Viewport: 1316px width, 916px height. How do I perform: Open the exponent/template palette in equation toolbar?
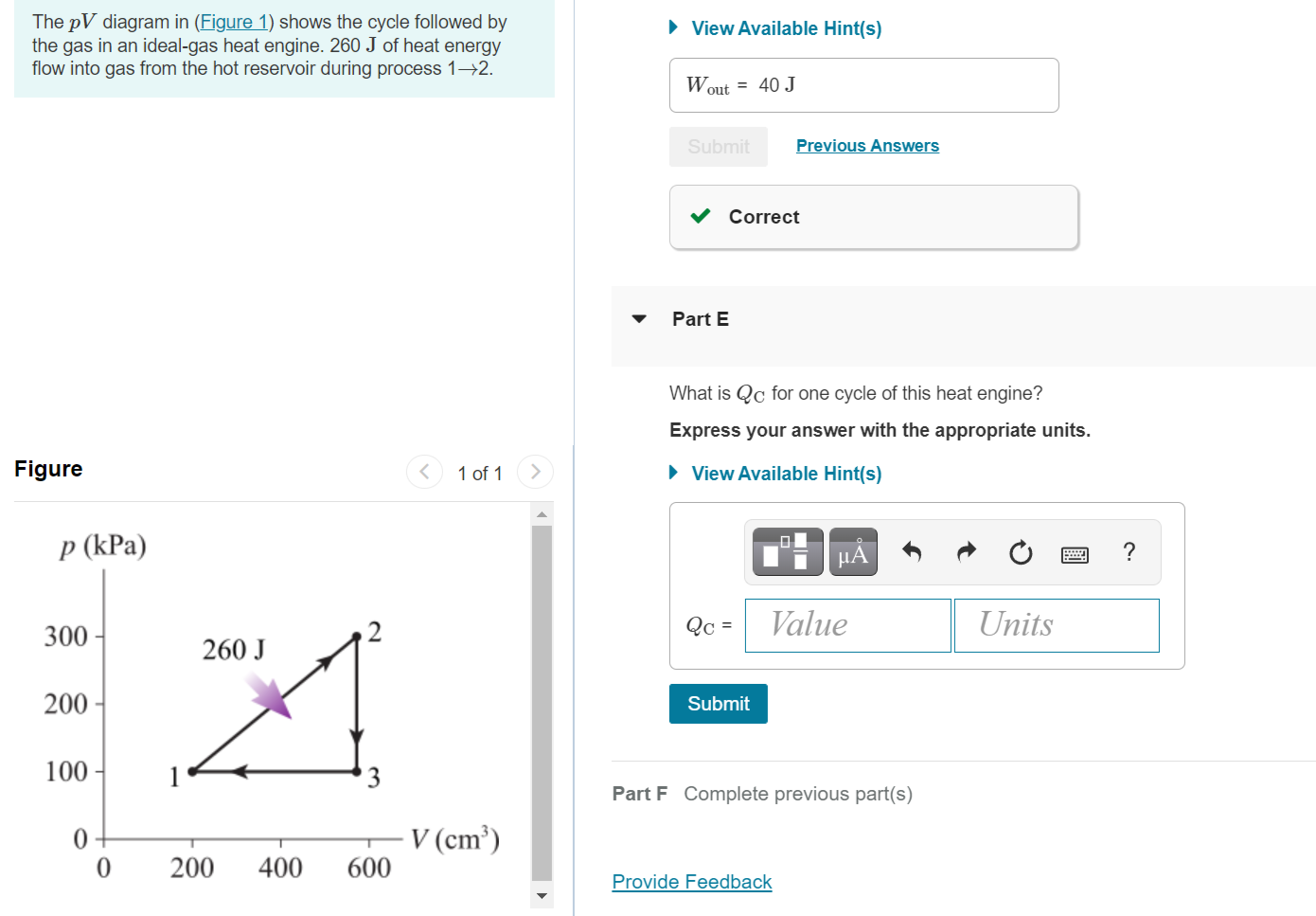(786, 551)
